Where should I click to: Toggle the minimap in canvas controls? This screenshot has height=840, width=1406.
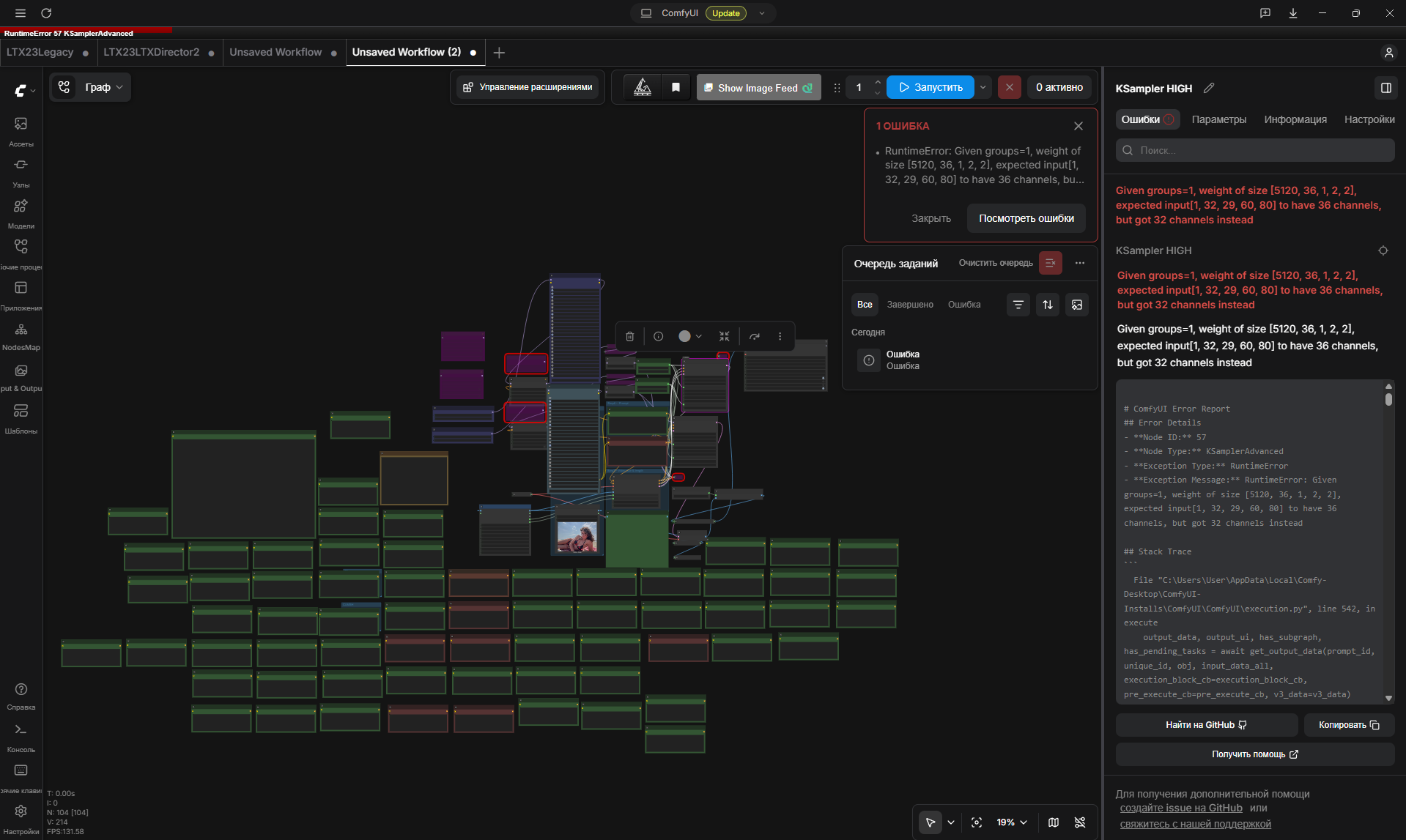tap(1054, 822)
